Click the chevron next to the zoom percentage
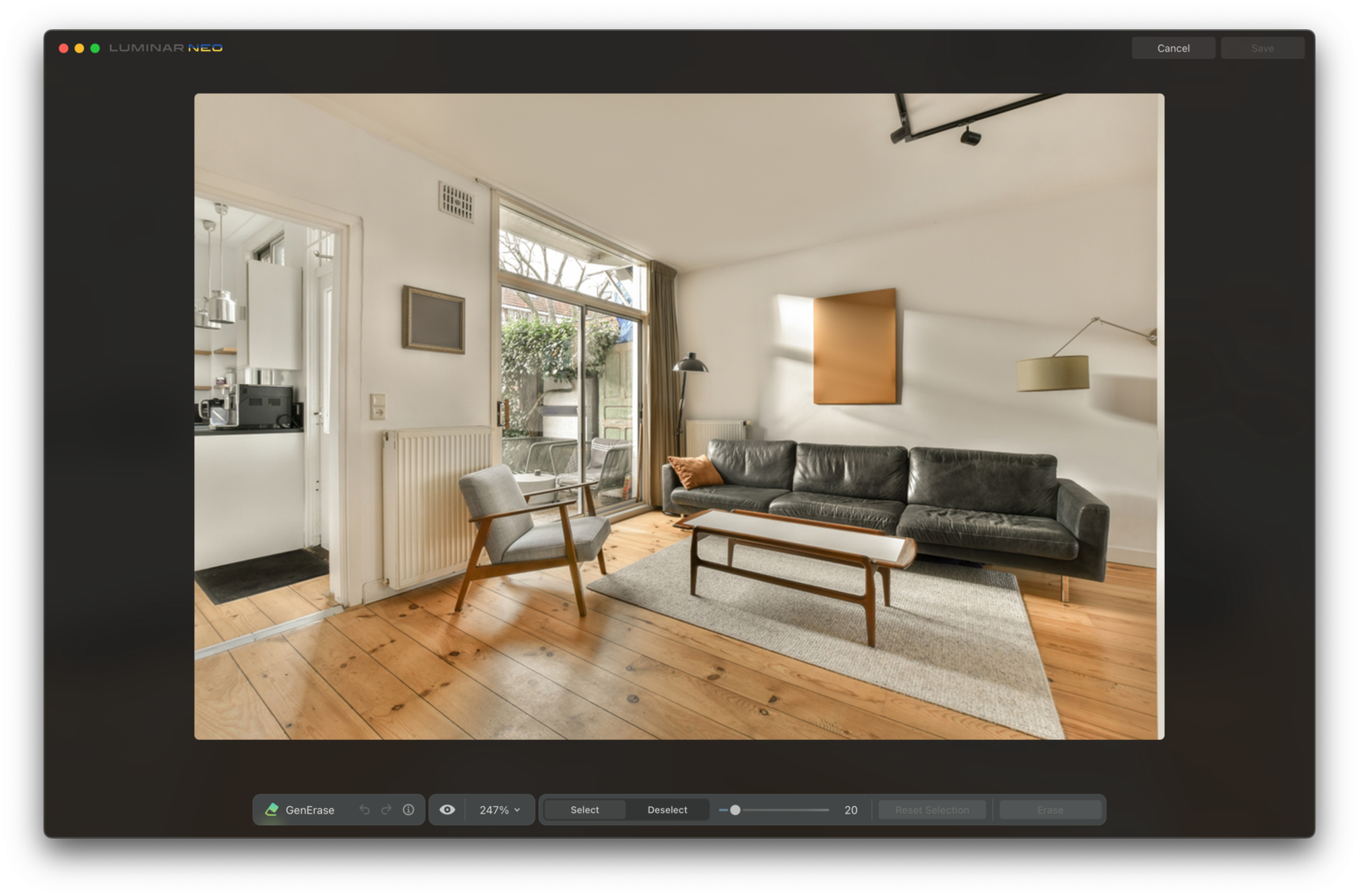This screenshot has height=896, width=1359. pyautogui.click(x=515, y=809)
